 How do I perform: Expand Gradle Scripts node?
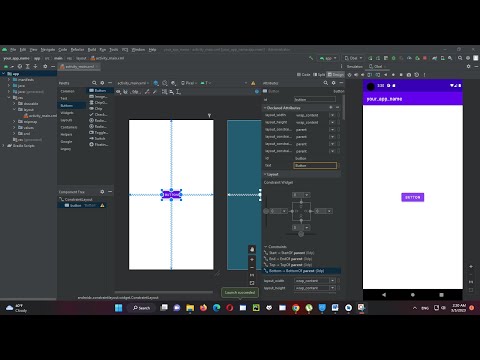[4, 146]
